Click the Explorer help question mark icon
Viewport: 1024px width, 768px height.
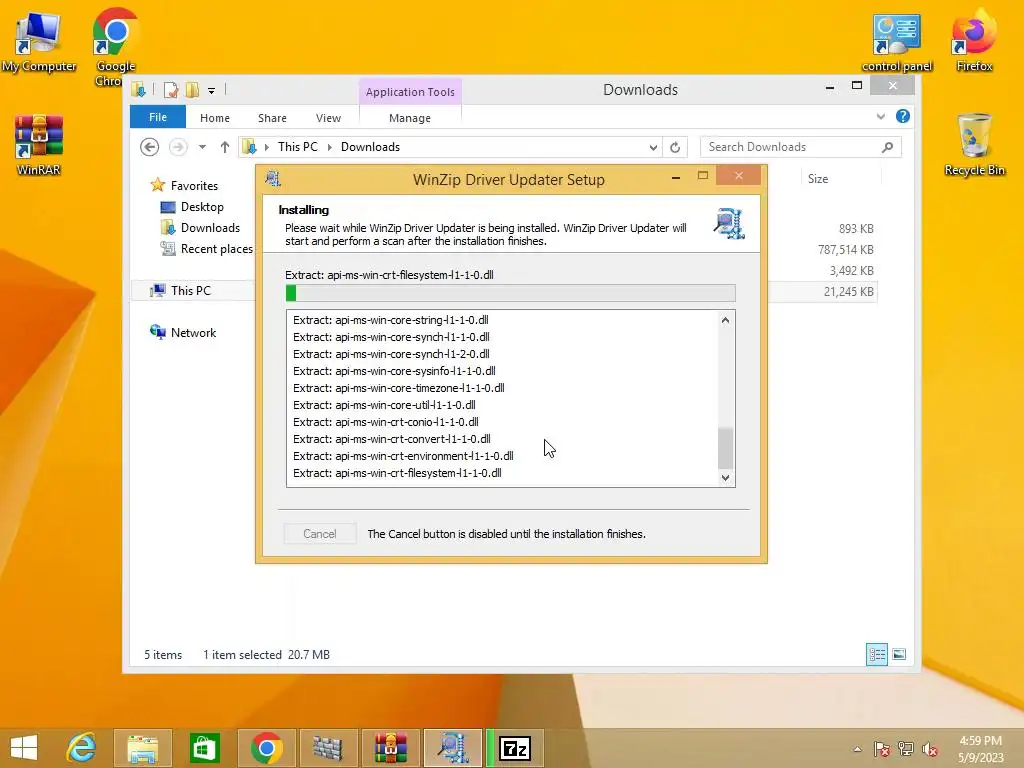click(903, 116)
